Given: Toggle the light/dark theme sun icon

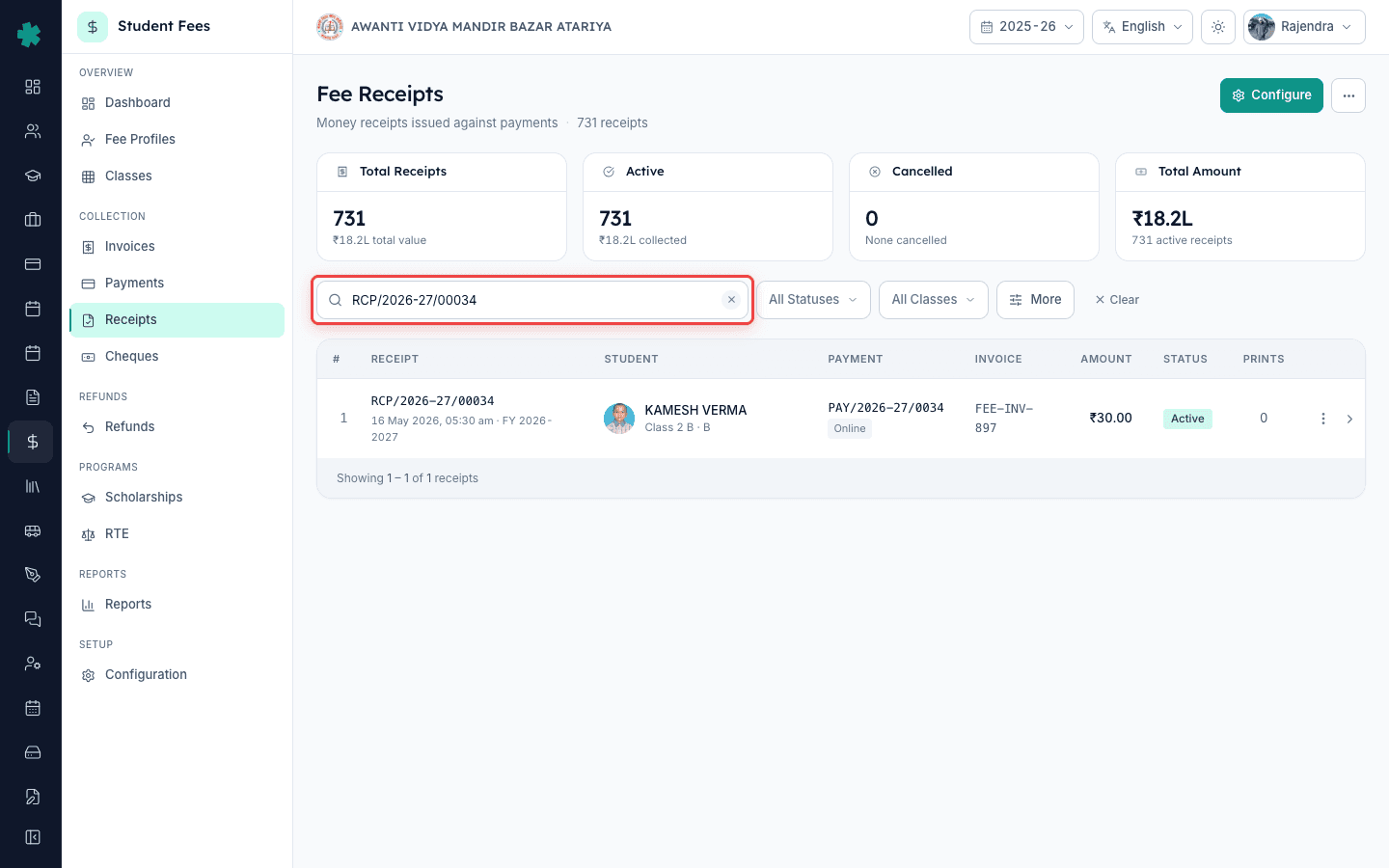Looking at the screenshot, I should [x=1218, y=27].
